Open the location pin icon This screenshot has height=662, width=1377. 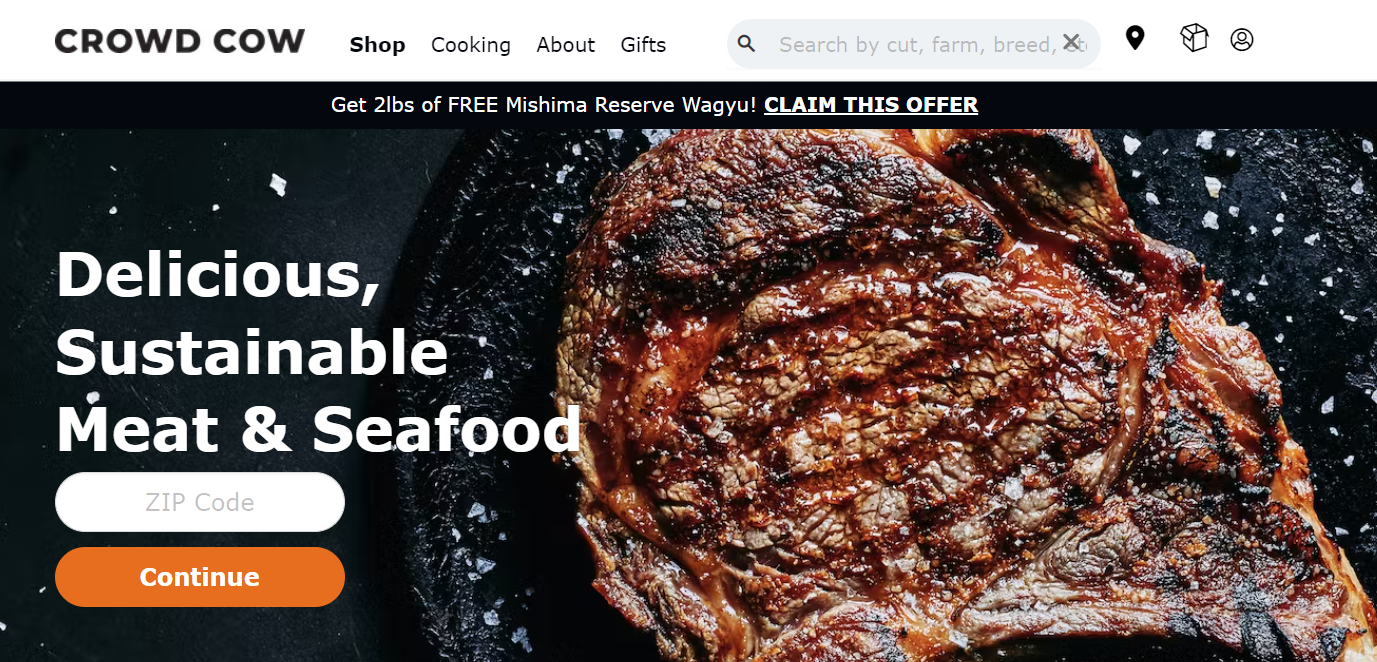point(1134,38)
